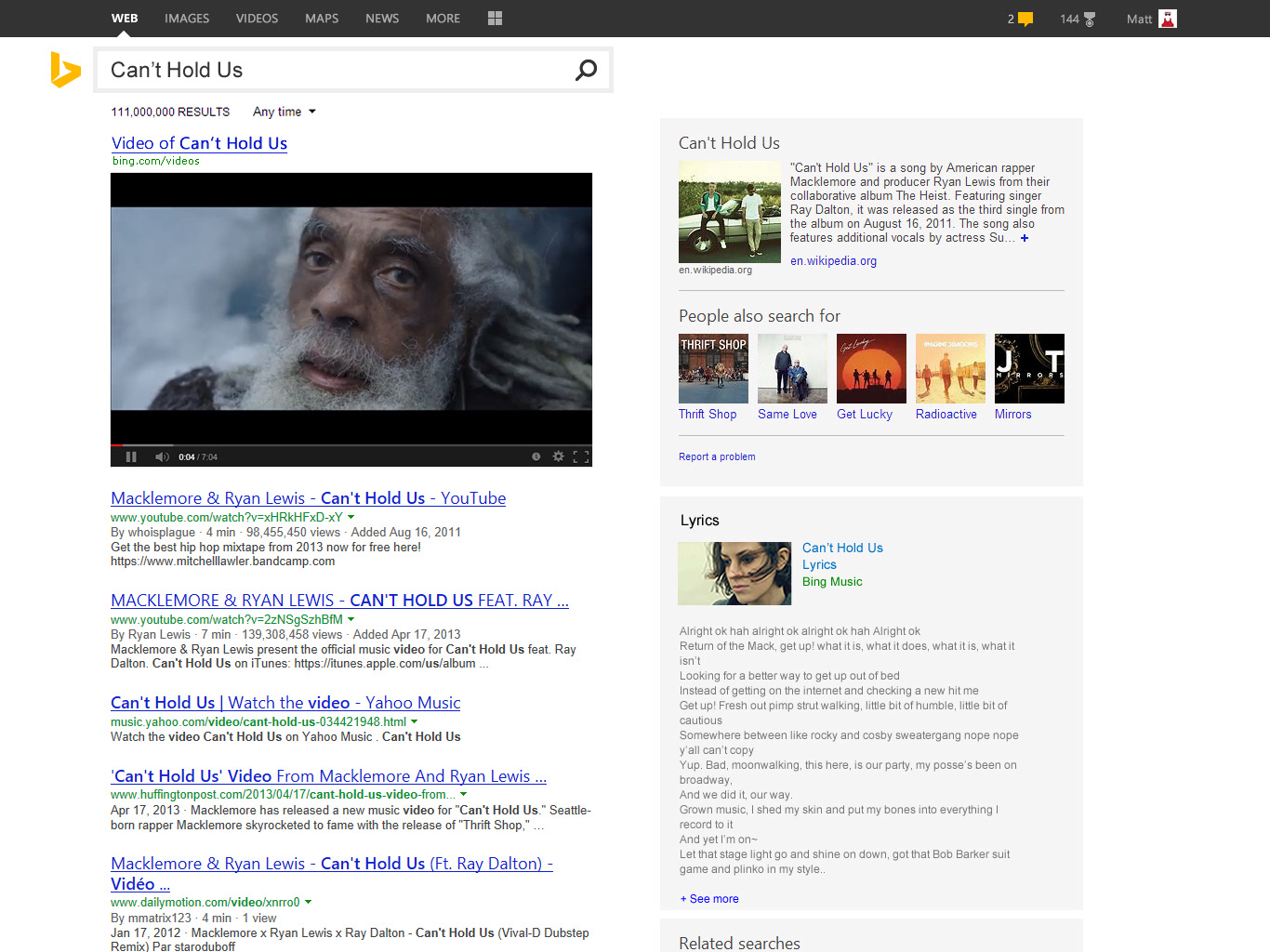Open Can't Hold Us Lyrics link
1270x952 pixels.
[842, 556]
